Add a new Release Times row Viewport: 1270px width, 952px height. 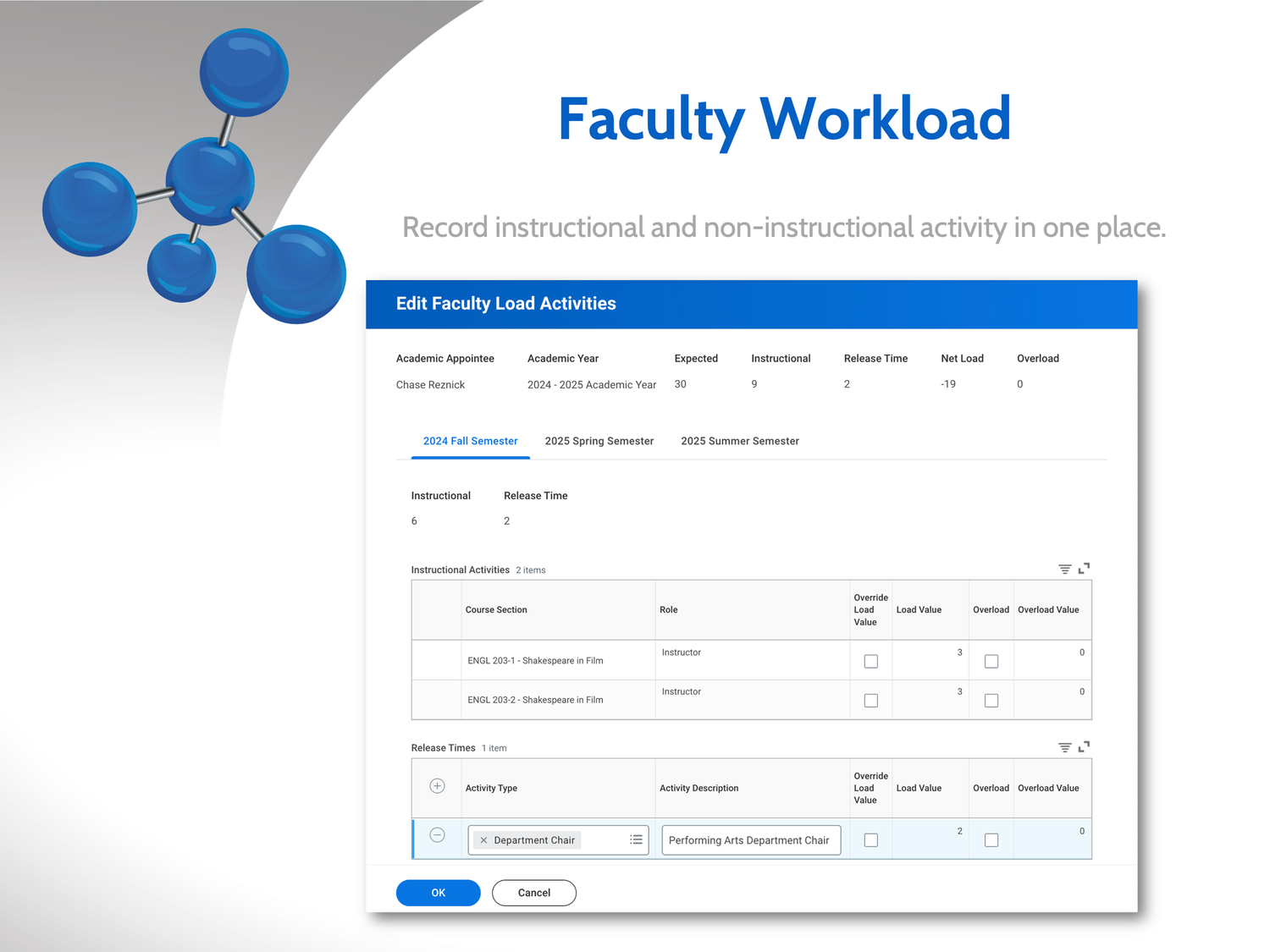(x=437, y=785)
